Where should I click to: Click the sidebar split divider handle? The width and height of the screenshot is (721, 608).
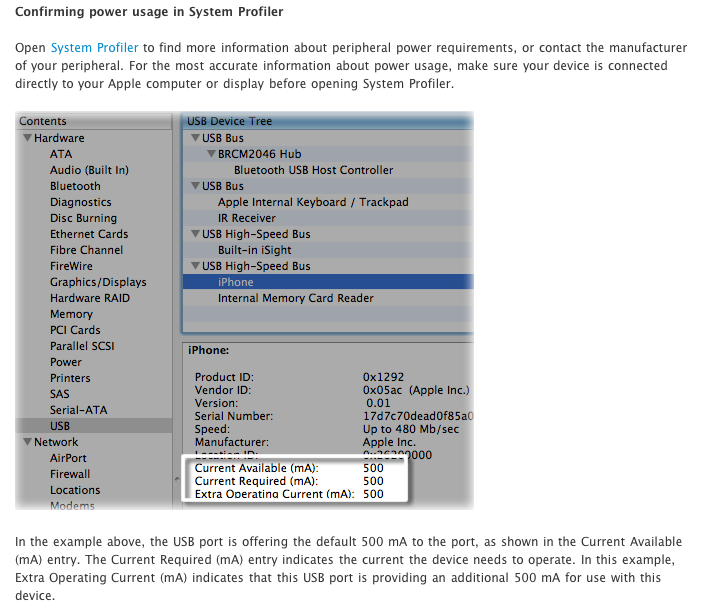point(177,479)
